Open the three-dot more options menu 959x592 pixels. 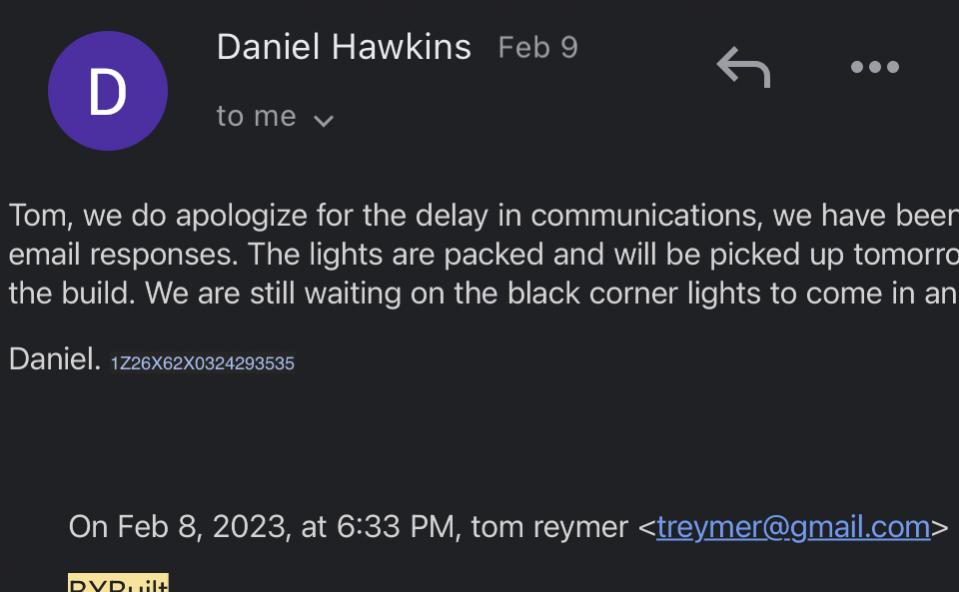875,67
